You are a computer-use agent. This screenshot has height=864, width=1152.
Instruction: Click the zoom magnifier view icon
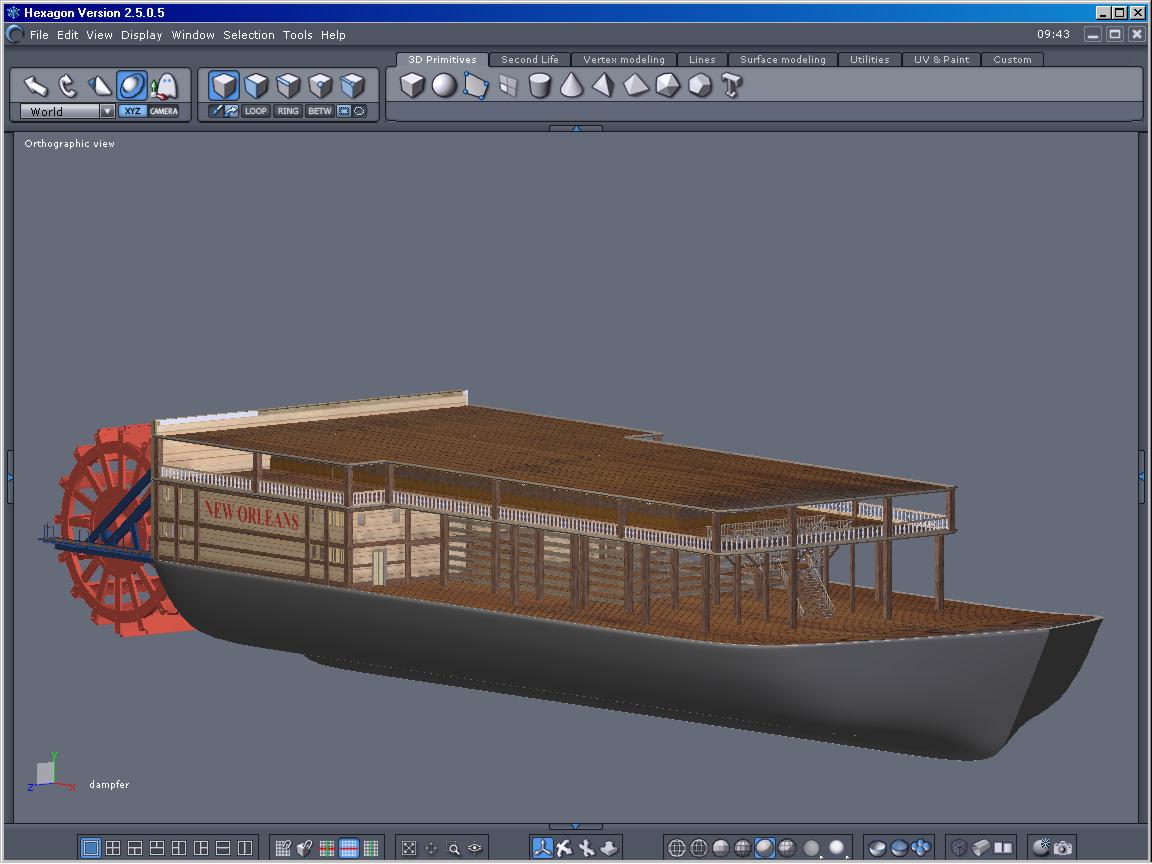point(453,848)
